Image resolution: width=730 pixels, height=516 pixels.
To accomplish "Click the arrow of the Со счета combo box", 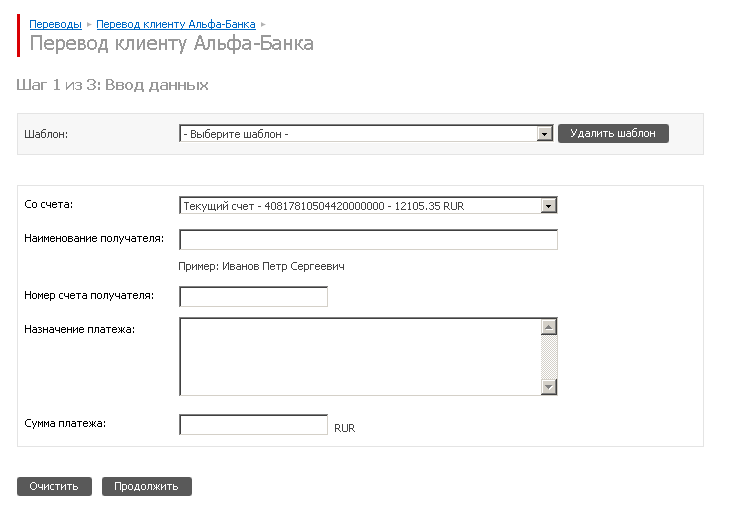I will pyautogui.click(x=548, y=205).
